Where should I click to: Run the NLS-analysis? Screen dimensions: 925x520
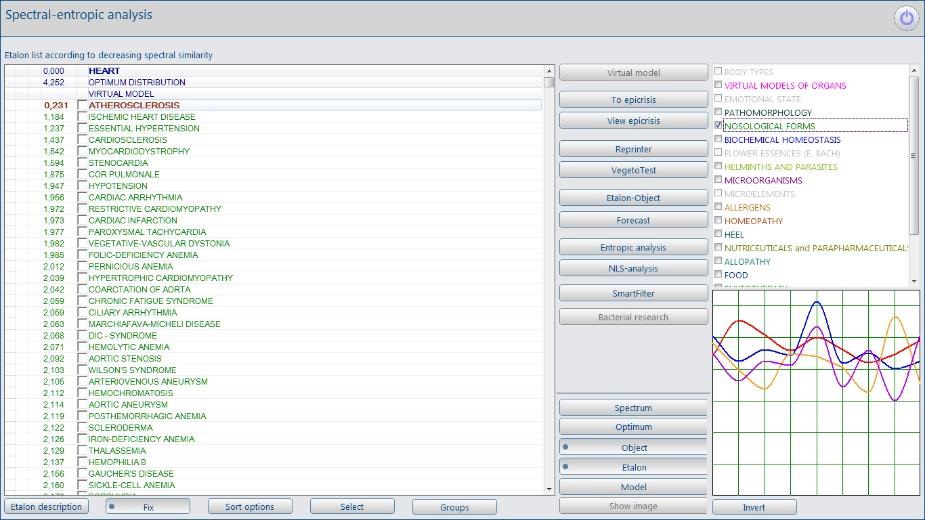click(633, 268)
